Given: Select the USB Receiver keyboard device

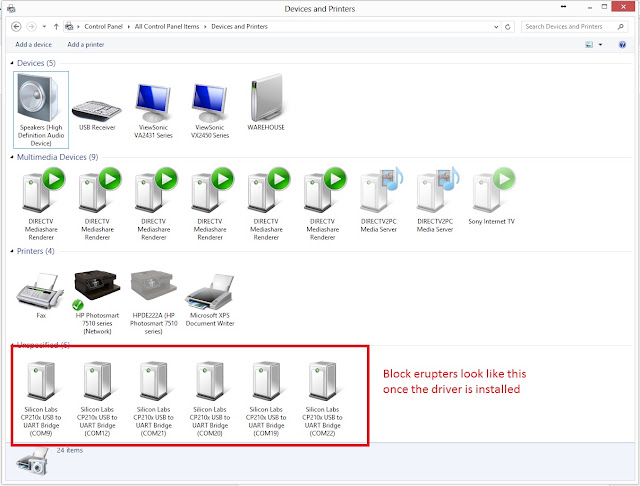Looking at the screenshot, I should click(97, 114).
